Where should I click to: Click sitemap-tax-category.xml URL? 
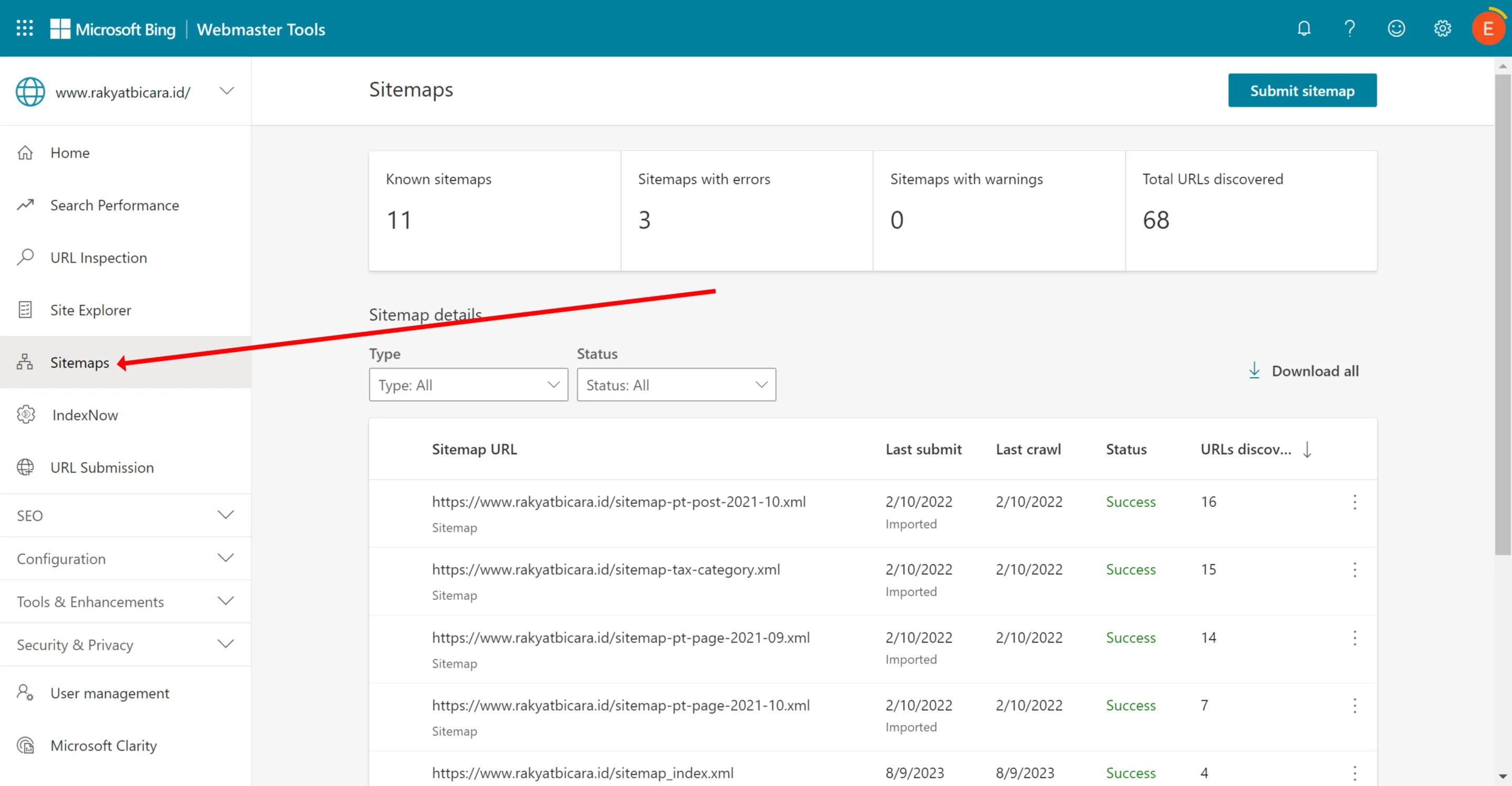[606, 569]
